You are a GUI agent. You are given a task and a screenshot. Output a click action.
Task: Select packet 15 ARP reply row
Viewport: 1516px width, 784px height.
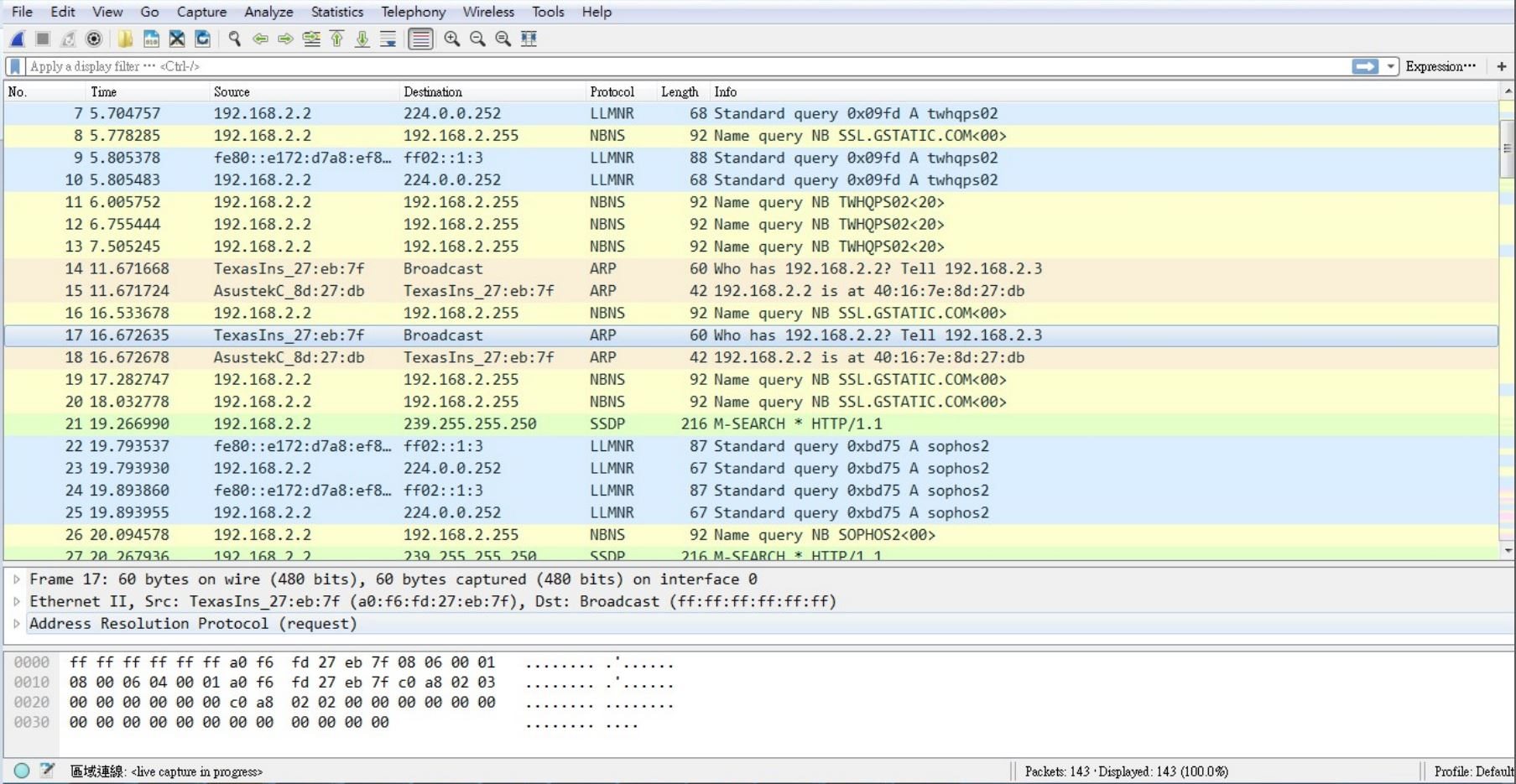(751, 290)
